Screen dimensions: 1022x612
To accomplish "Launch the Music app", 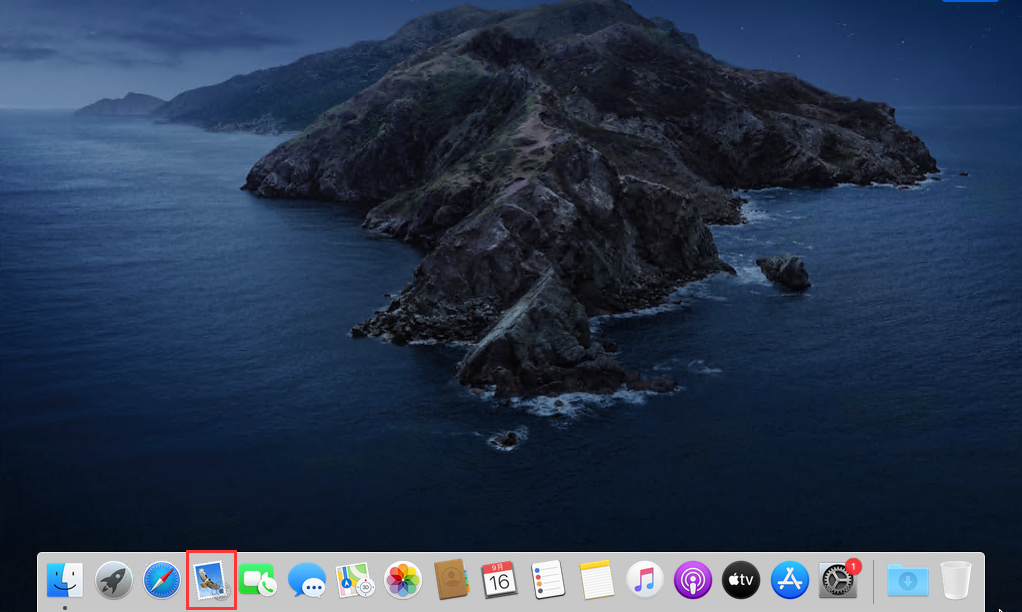I will 645,579.
